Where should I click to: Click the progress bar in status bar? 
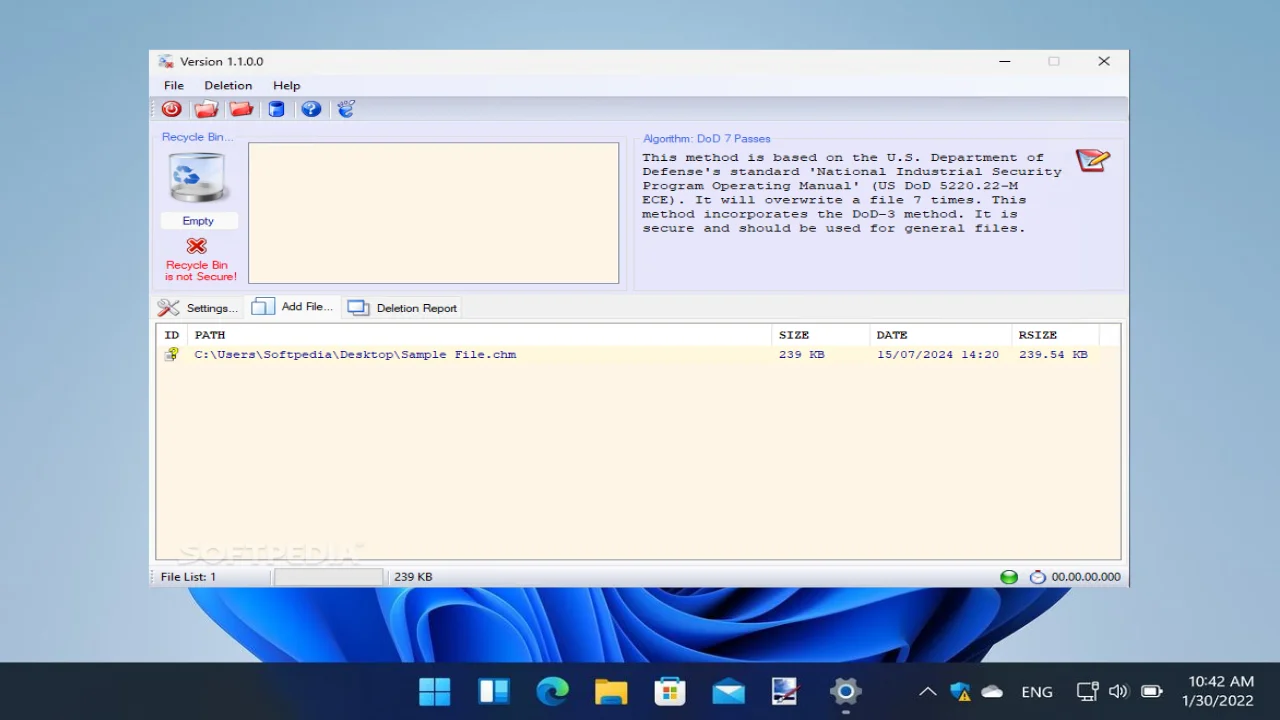(329, 577)
